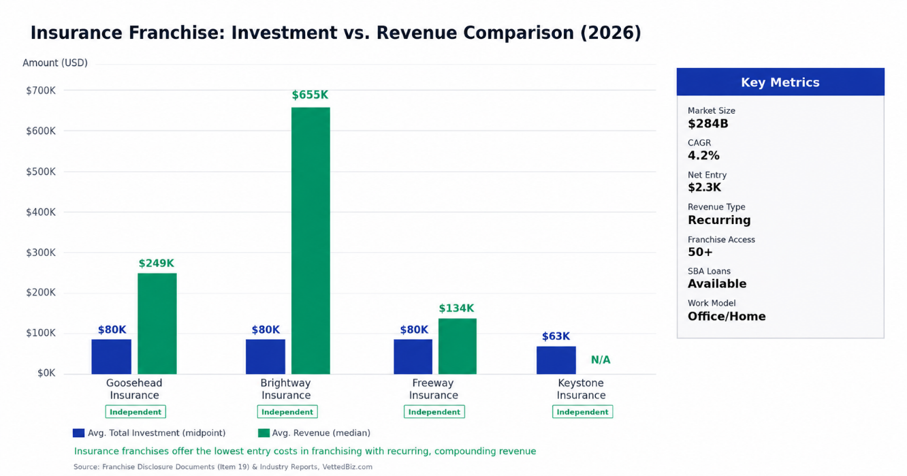
Task: Click the Independent badge under Keystone Insurance
Action: [582, 412]
